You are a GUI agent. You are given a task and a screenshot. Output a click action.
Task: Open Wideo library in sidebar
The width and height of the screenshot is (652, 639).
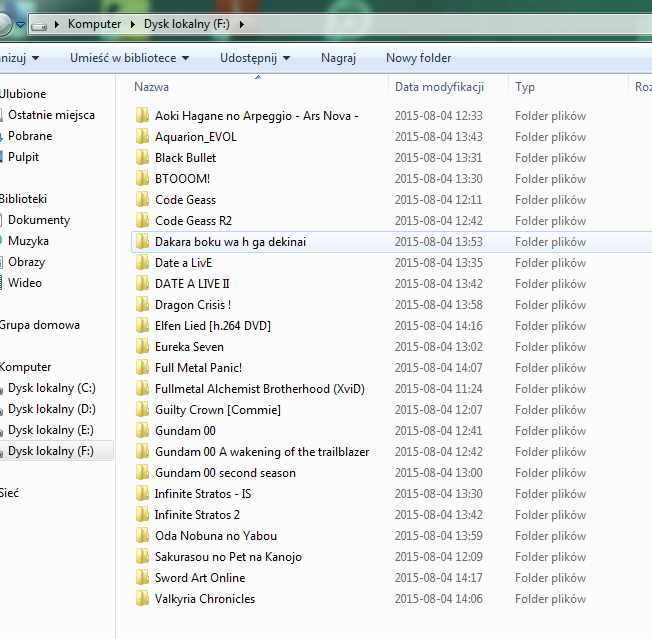tap(25, 283)
